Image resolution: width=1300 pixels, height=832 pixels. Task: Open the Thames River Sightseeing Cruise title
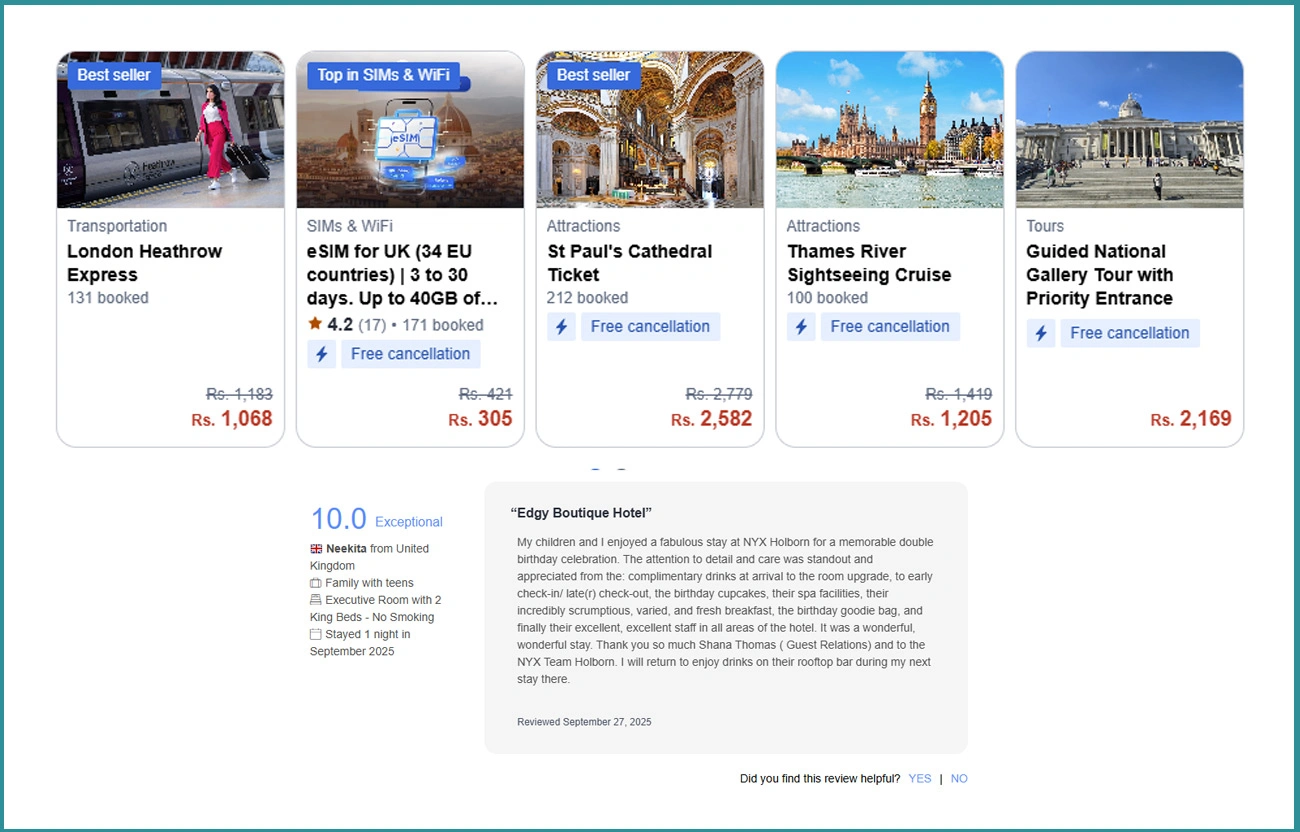pos(868,263)
